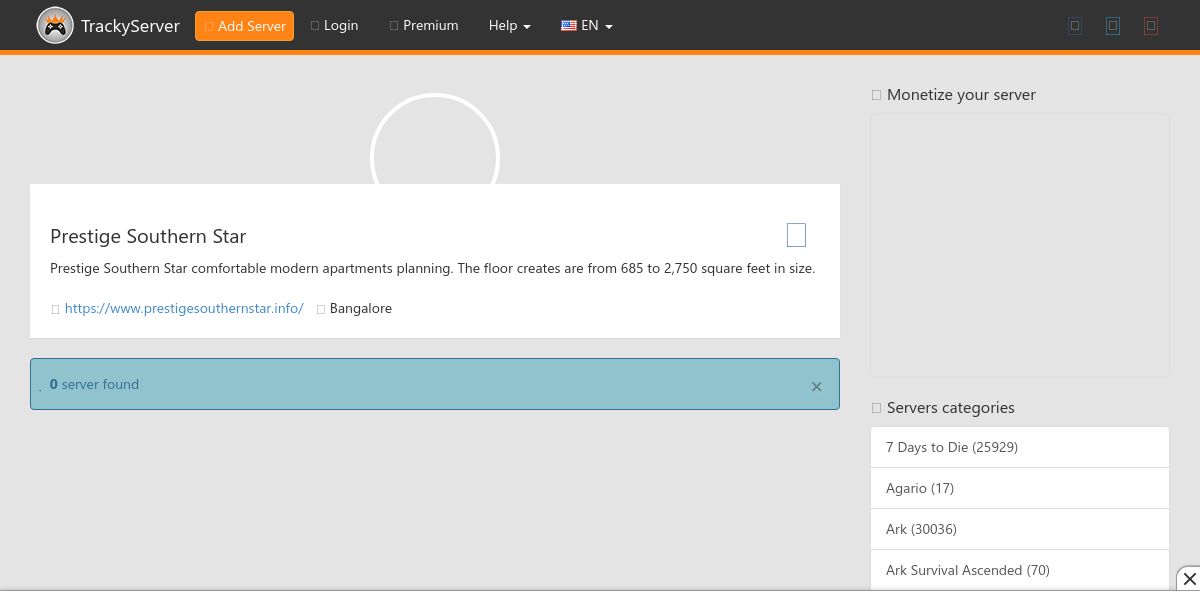Viewport: 1200px width, 600px height.
Task: Close the bottom overlay with X button
Action: (1189, 579)
